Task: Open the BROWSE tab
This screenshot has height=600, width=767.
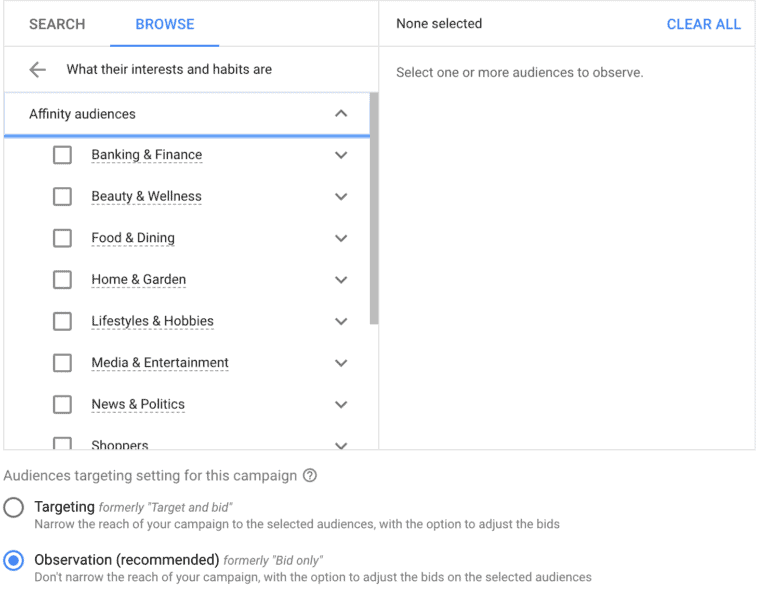Action: [165, 24]
